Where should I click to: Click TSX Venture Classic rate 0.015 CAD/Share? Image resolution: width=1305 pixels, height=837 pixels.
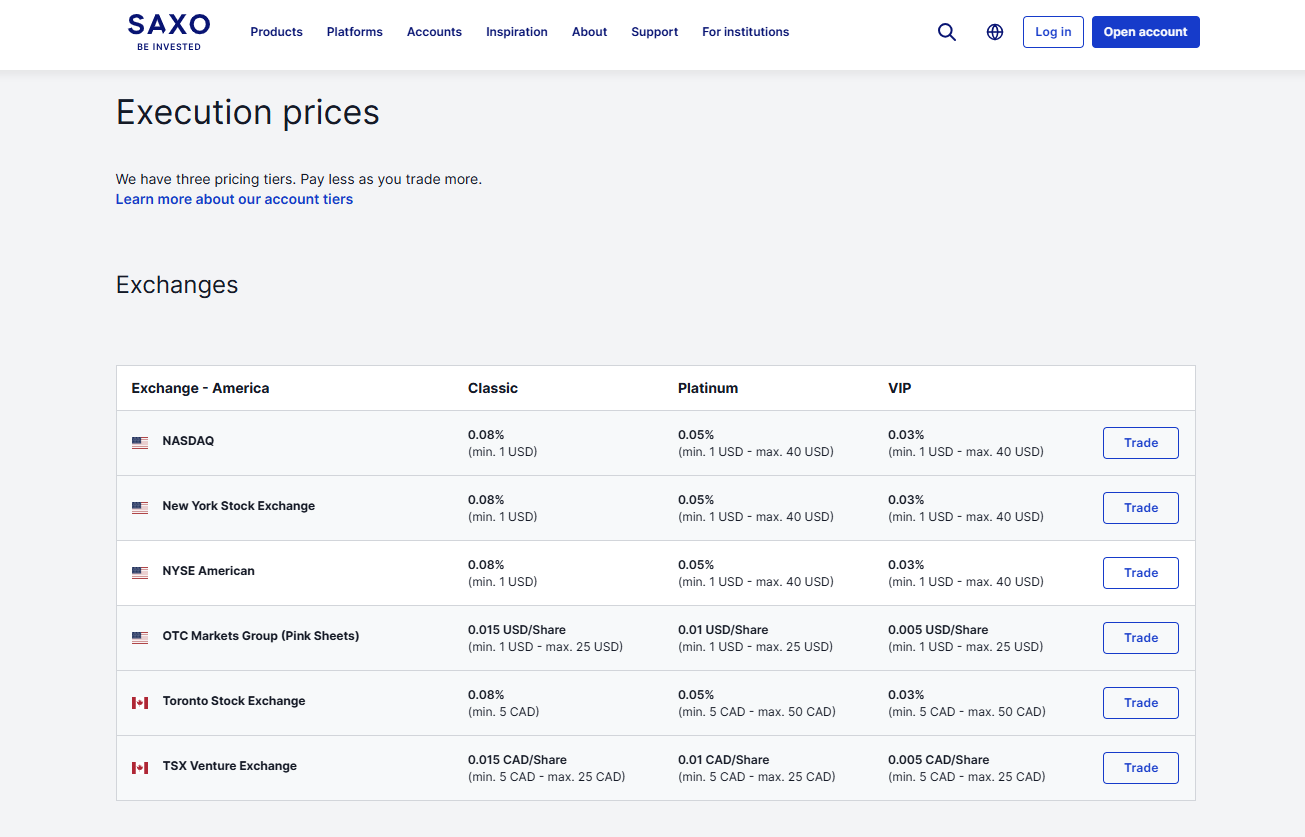(x=517, y=760)
